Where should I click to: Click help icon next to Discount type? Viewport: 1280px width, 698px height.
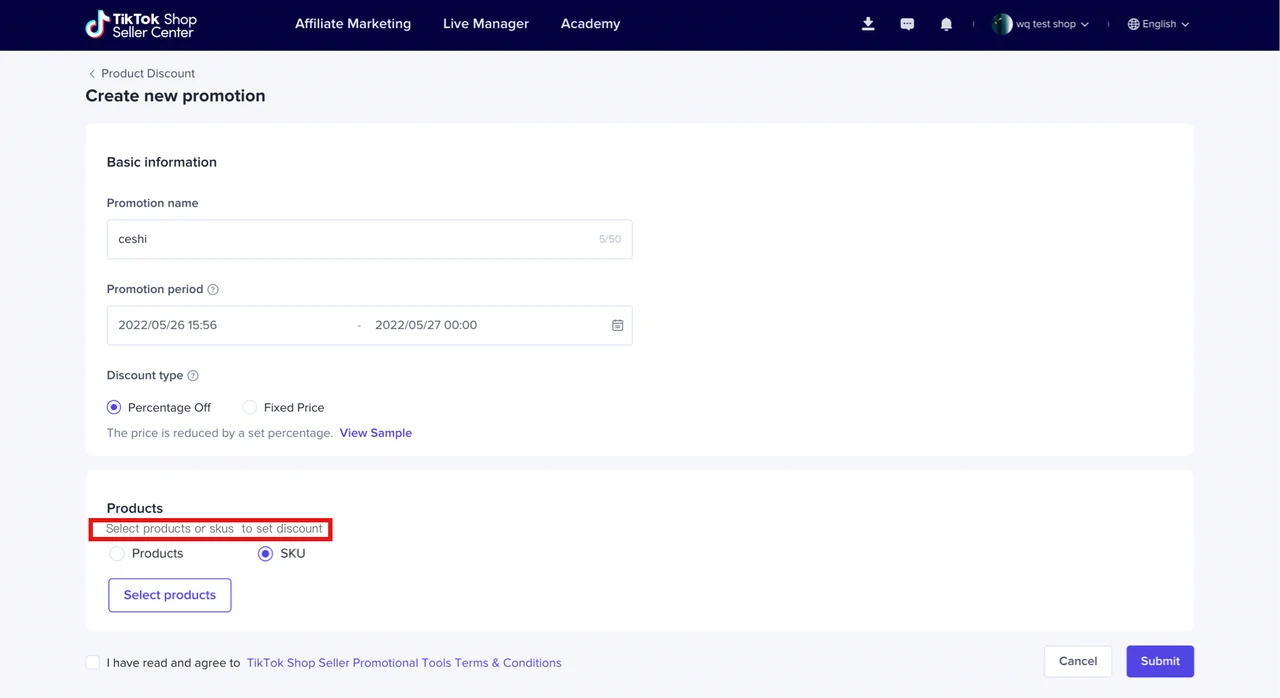[193, 376]
